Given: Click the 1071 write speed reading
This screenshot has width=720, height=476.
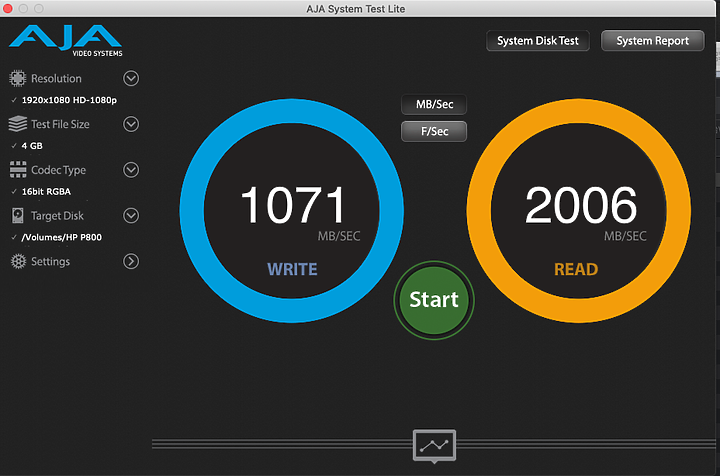Looking at the screenshot, I should [x=293, y=205].
